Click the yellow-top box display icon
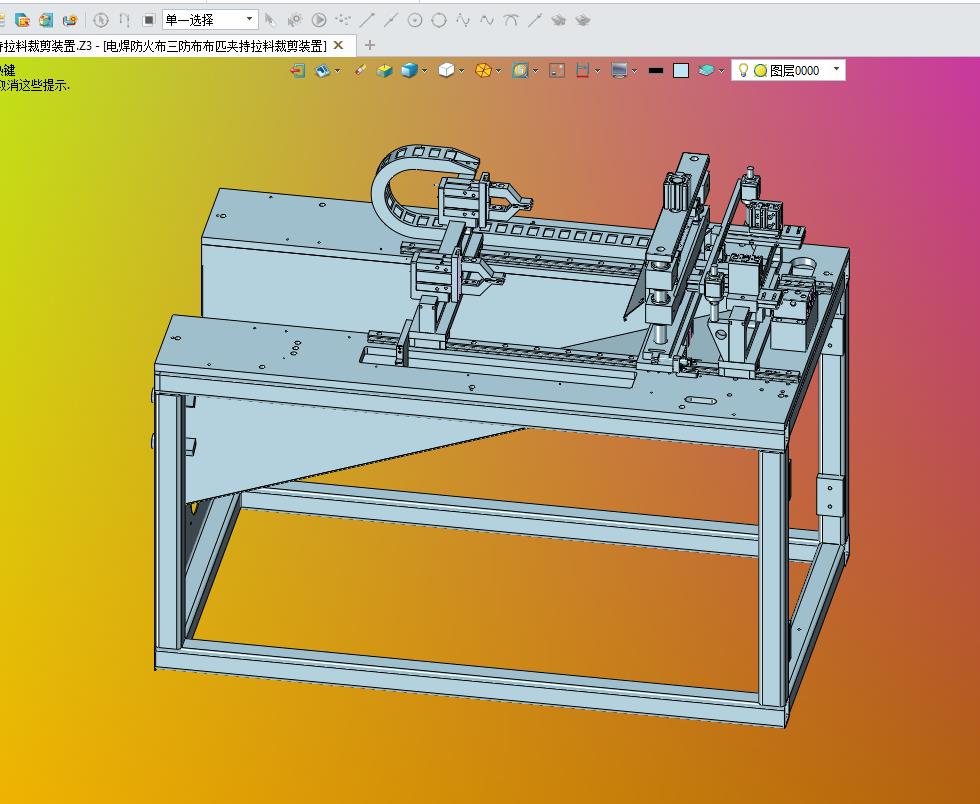 384,71
